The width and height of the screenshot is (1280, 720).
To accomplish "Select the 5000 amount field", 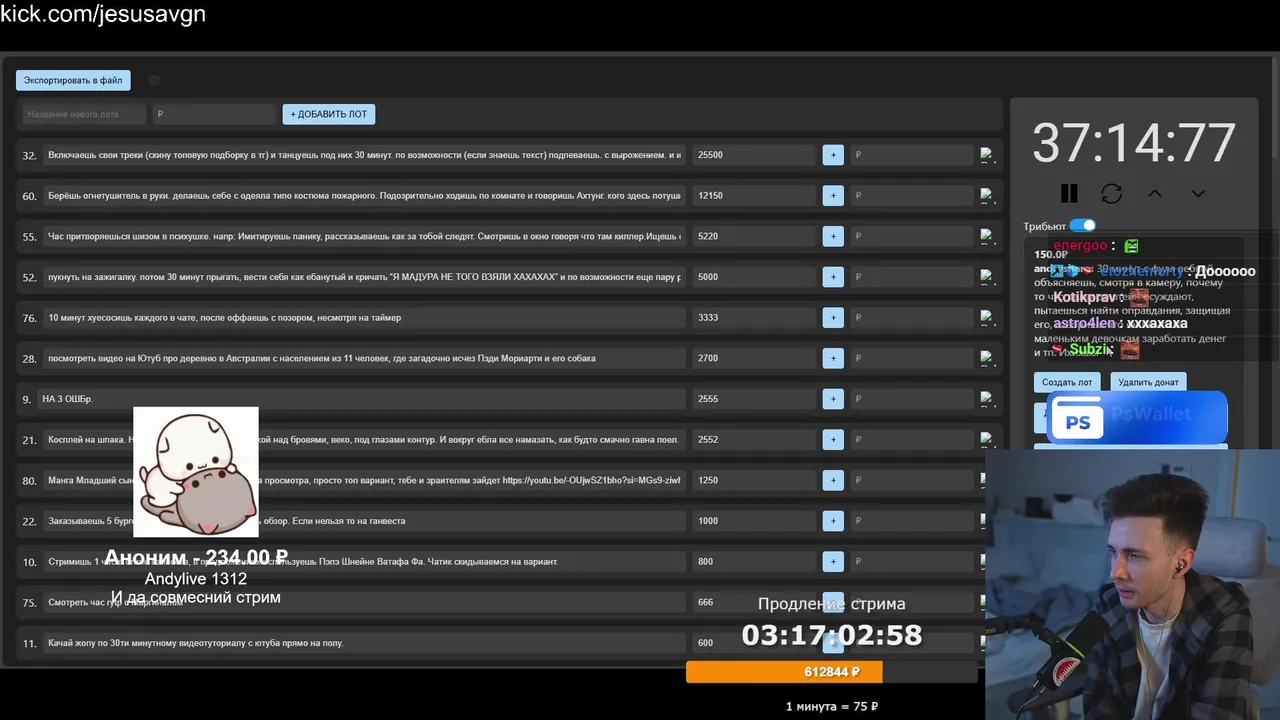I will (754, 277).
